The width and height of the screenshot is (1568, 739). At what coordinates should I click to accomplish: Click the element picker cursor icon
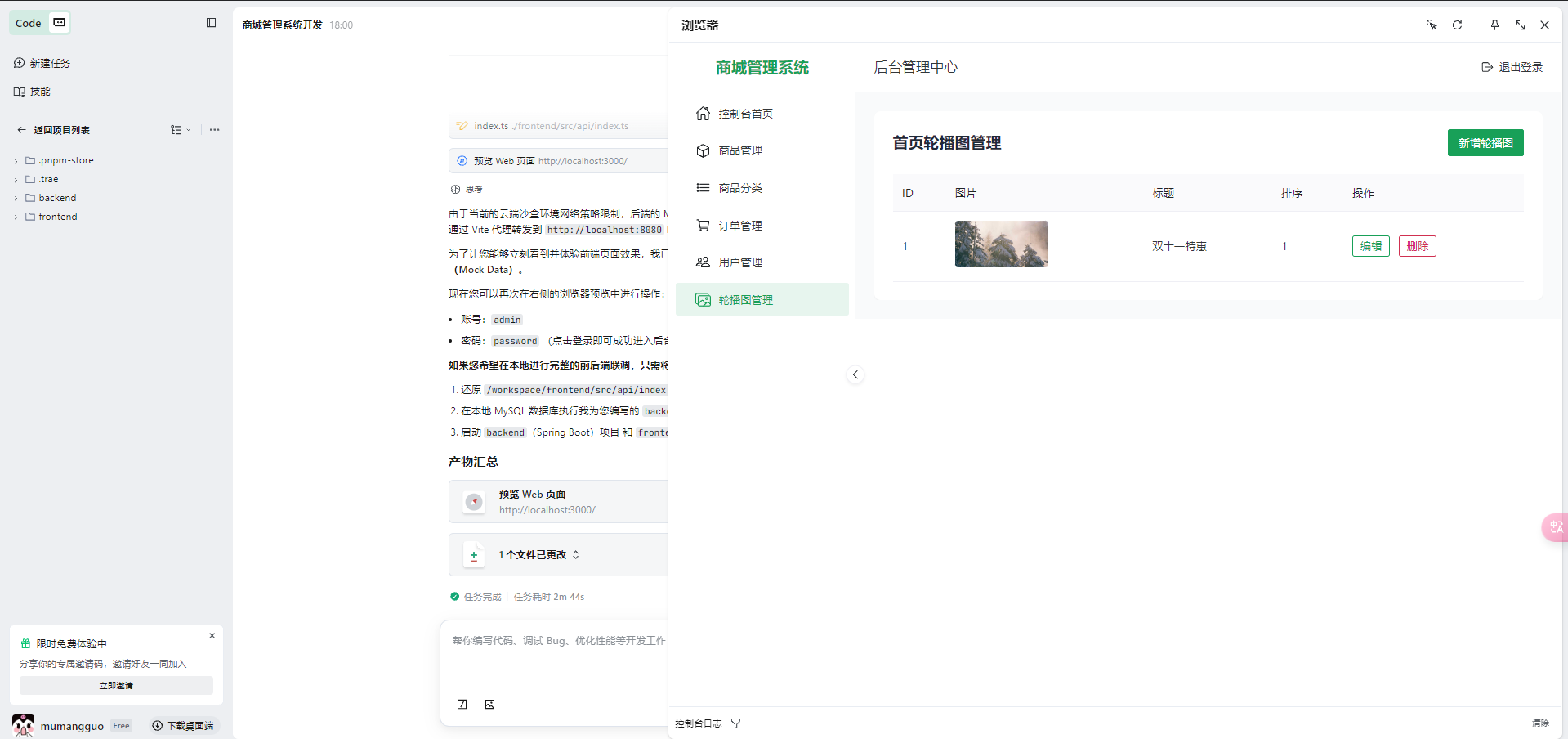click(1432, 25)
